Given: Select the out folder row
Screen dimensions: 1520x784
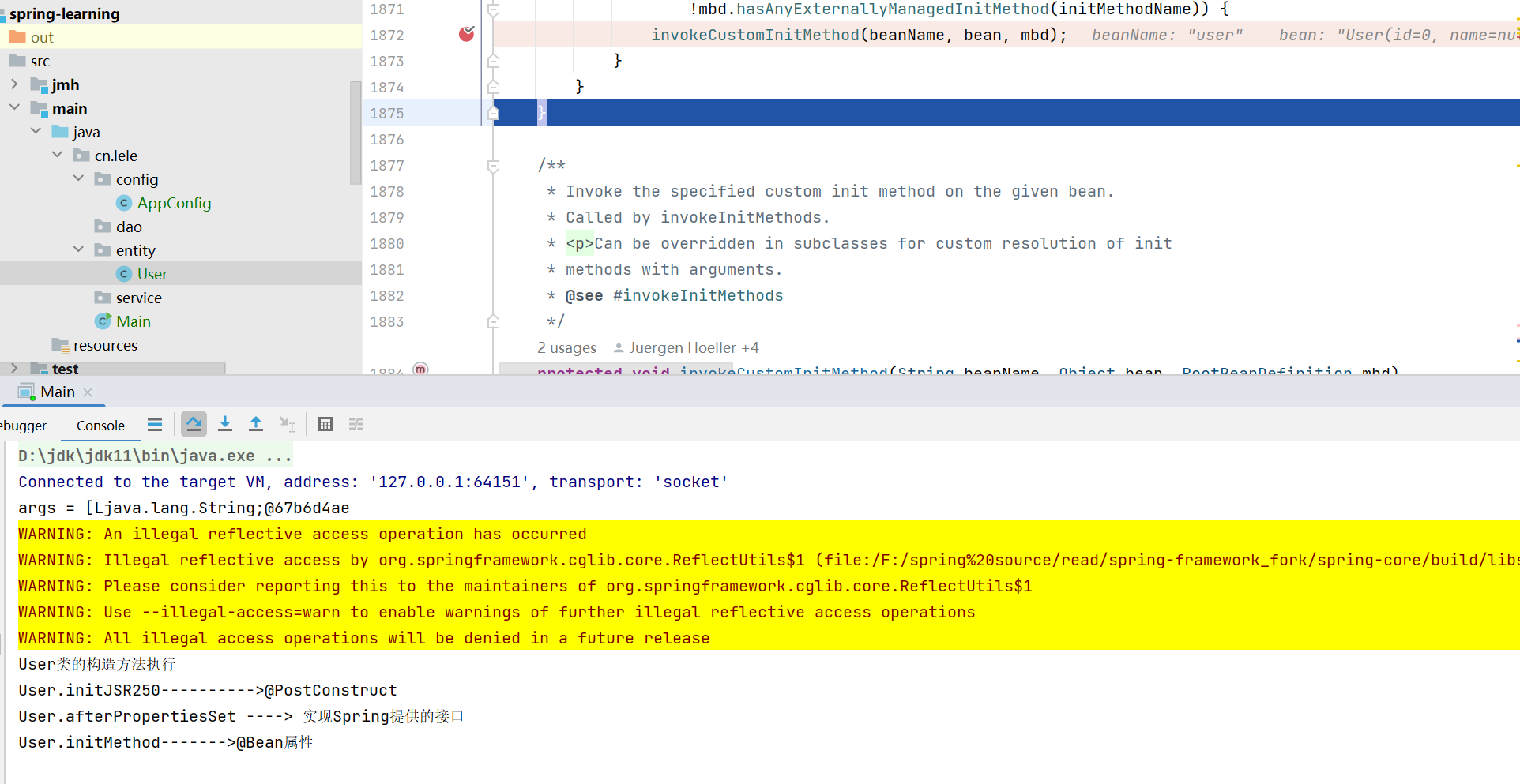Looking at the screenshot, I should 181,37.
